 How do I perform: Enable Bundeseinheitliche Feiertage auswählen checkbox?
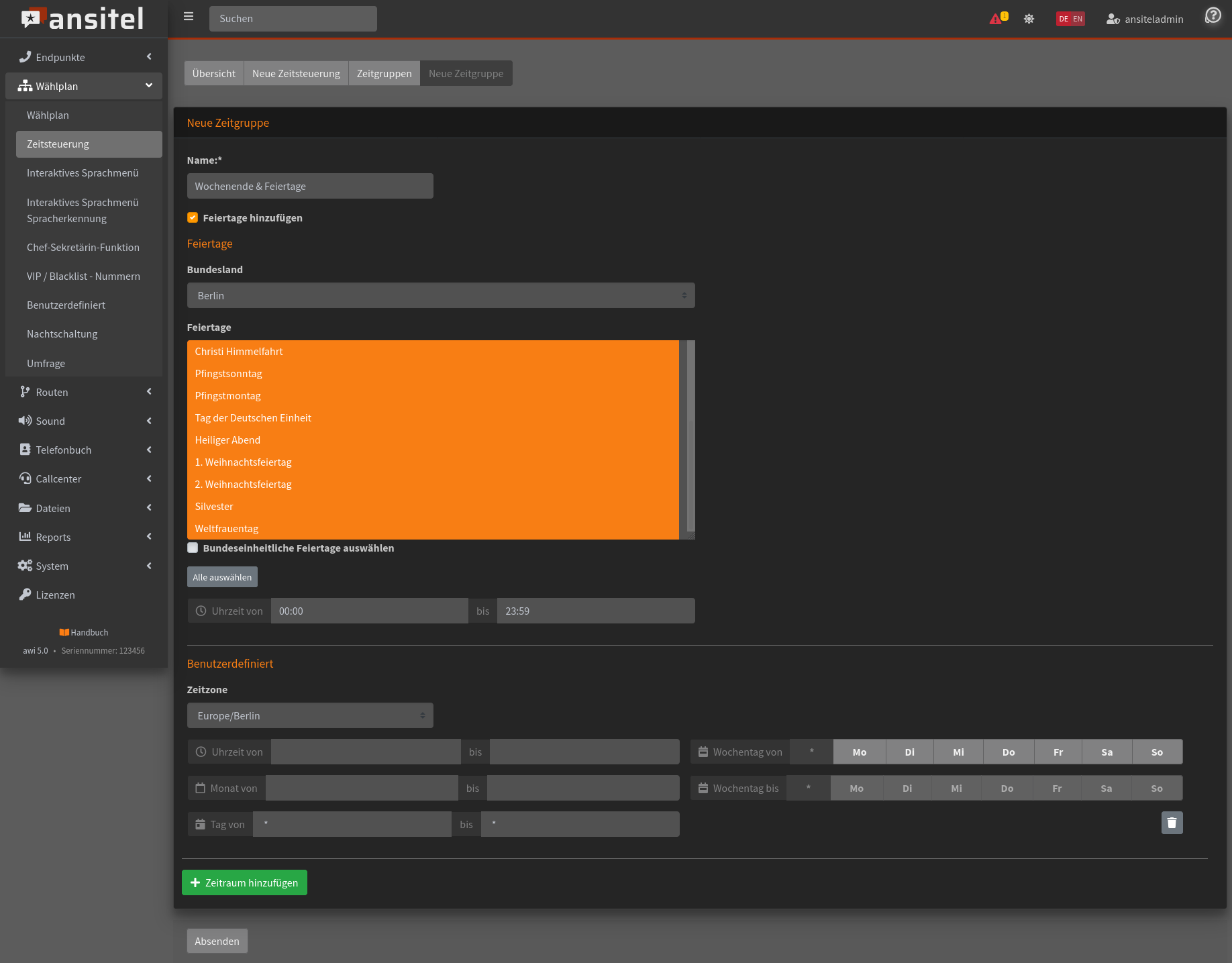[x=193, y=548]
